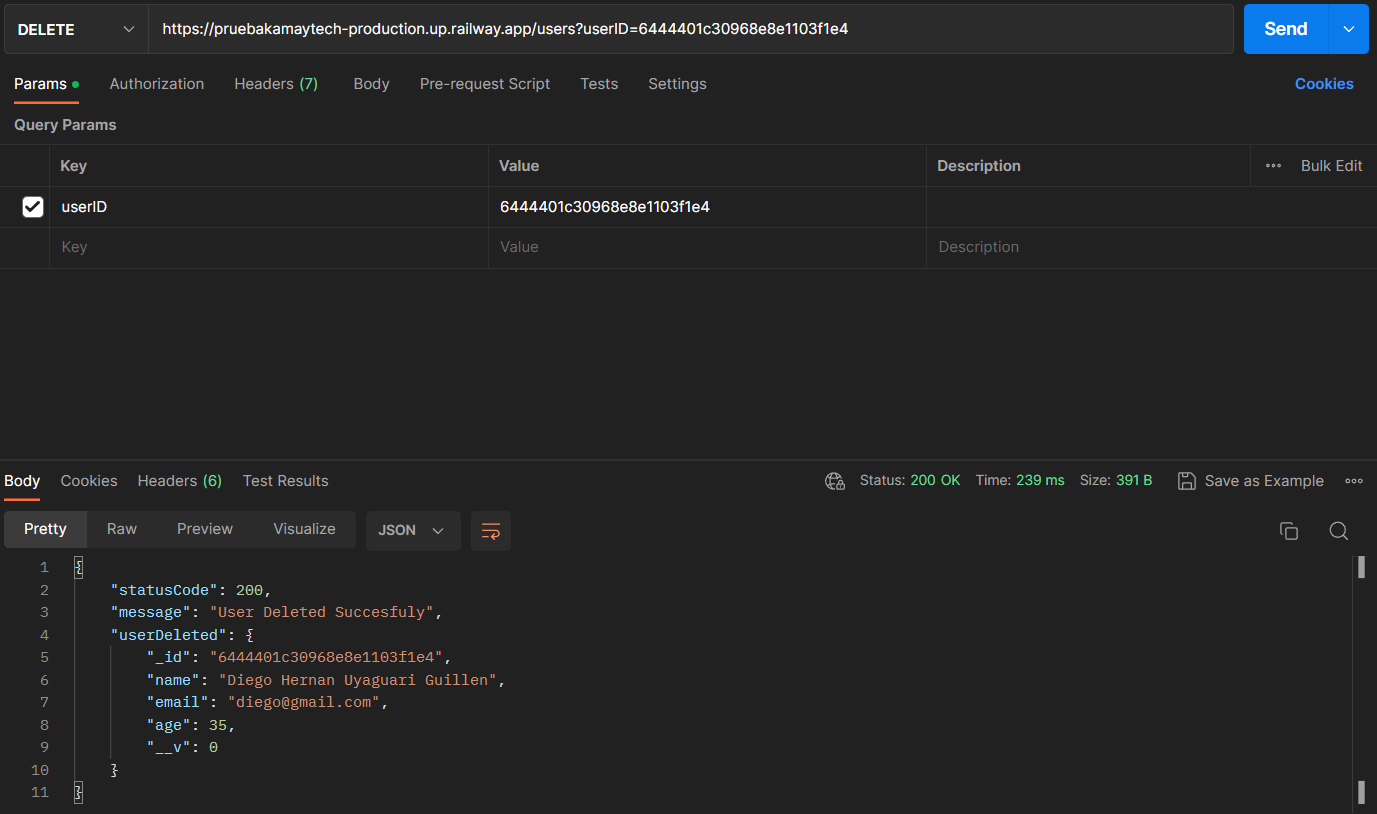The width and height of the screenshot is (1377, 814).
Task: Open Bulk Edit for query params
Action: (x=1330, y=165)
